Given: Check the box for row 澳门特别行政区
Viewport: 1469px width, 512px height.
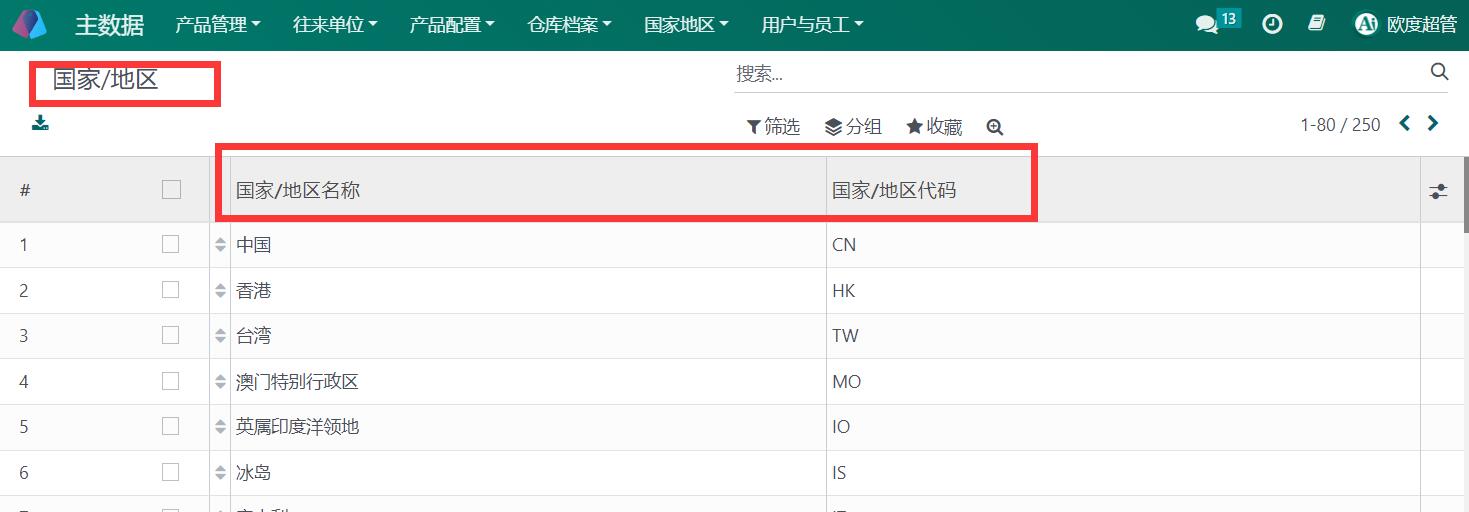Looking at the screenshot, I should pyautogui.click(x=171, y=381).
